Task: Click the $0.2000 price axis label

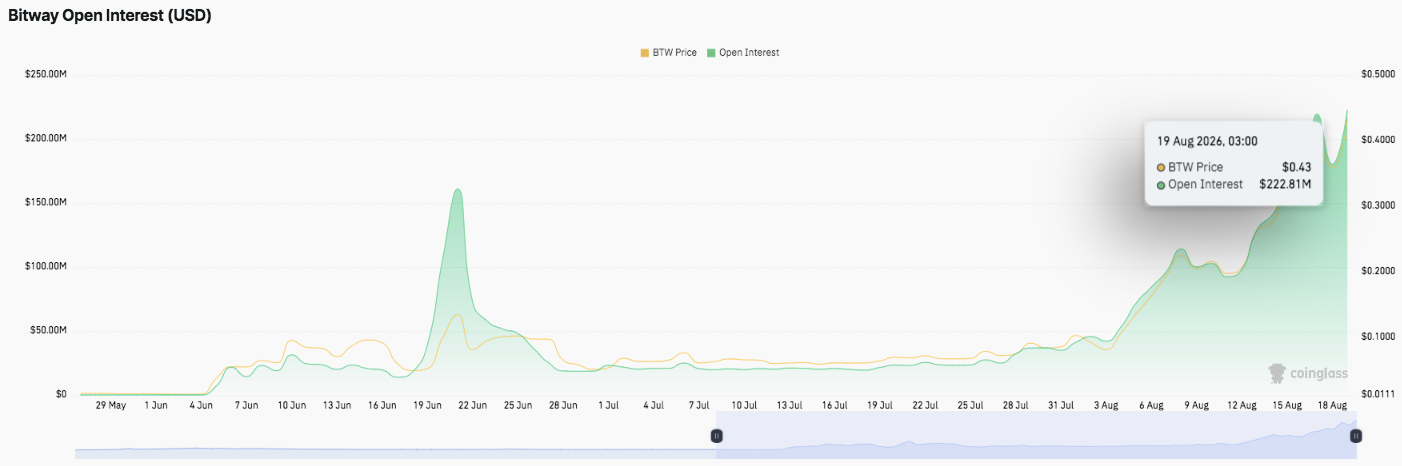Action: coord(1379,271)
